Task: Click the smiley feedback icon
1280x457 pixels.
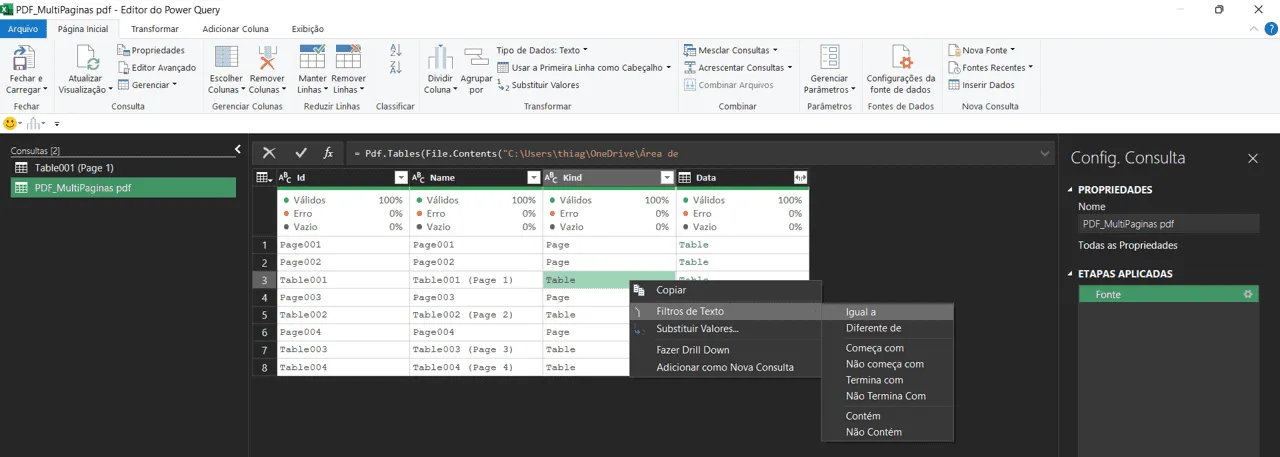Action: click(12, 123)
